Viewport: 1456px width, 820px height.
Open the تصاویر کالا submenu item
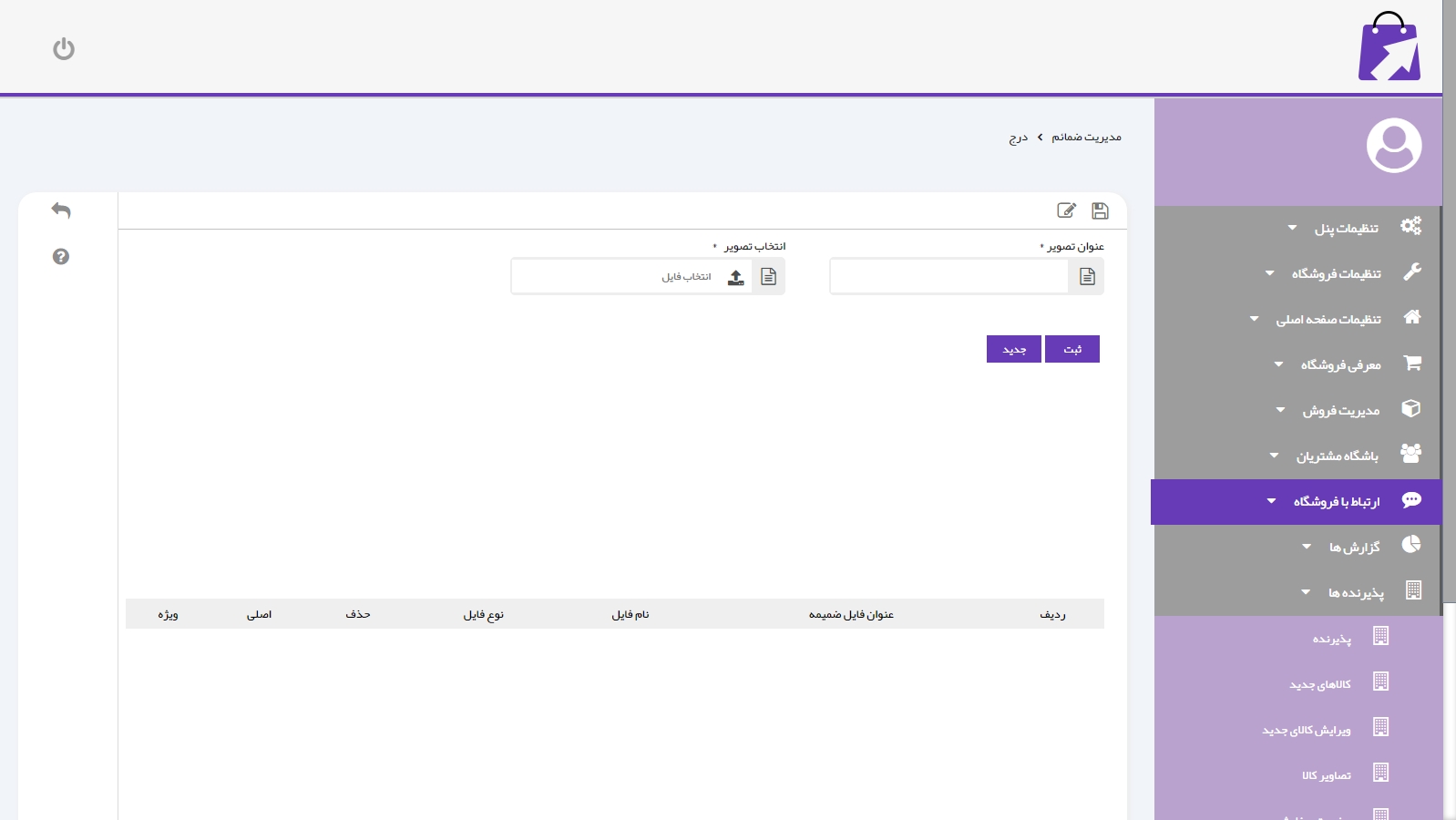click(1327, 775)
